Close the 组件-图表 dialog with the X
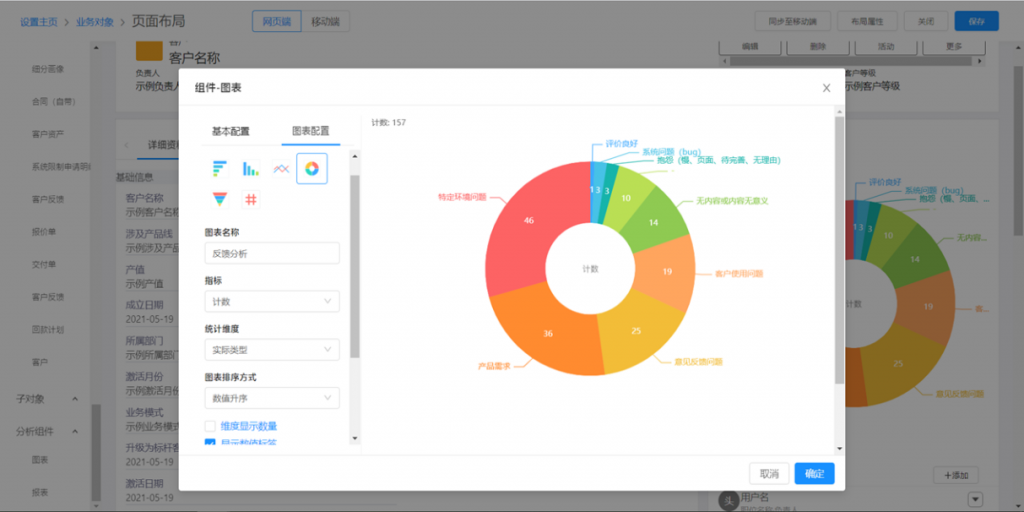 pyautogui.click(x=826, y=88)
